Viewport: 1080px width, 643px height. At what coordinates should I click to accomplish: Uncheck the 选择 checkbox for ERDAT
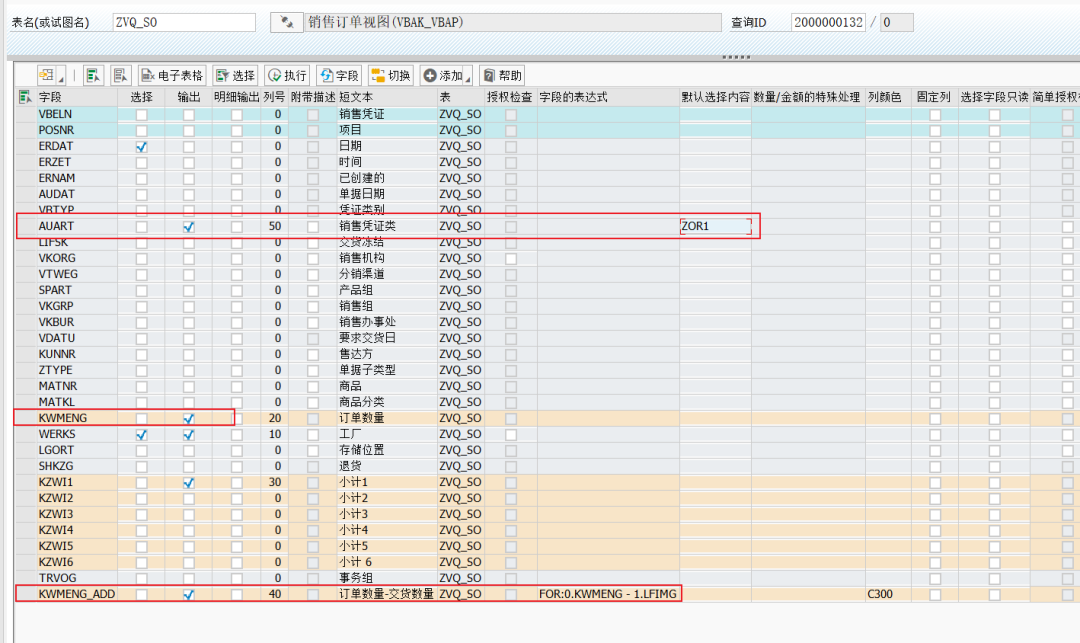point(141,147)
